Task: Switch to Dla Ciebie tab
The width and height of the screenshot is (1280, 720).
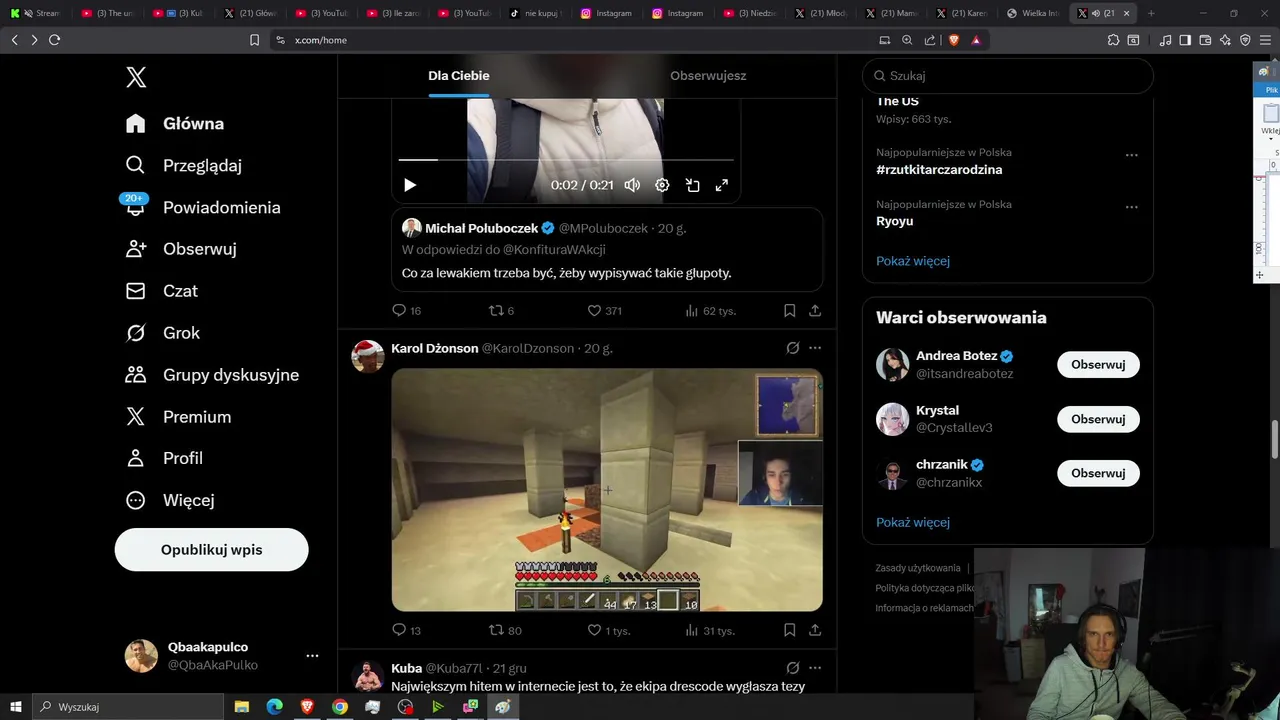Action: [459, 76]
